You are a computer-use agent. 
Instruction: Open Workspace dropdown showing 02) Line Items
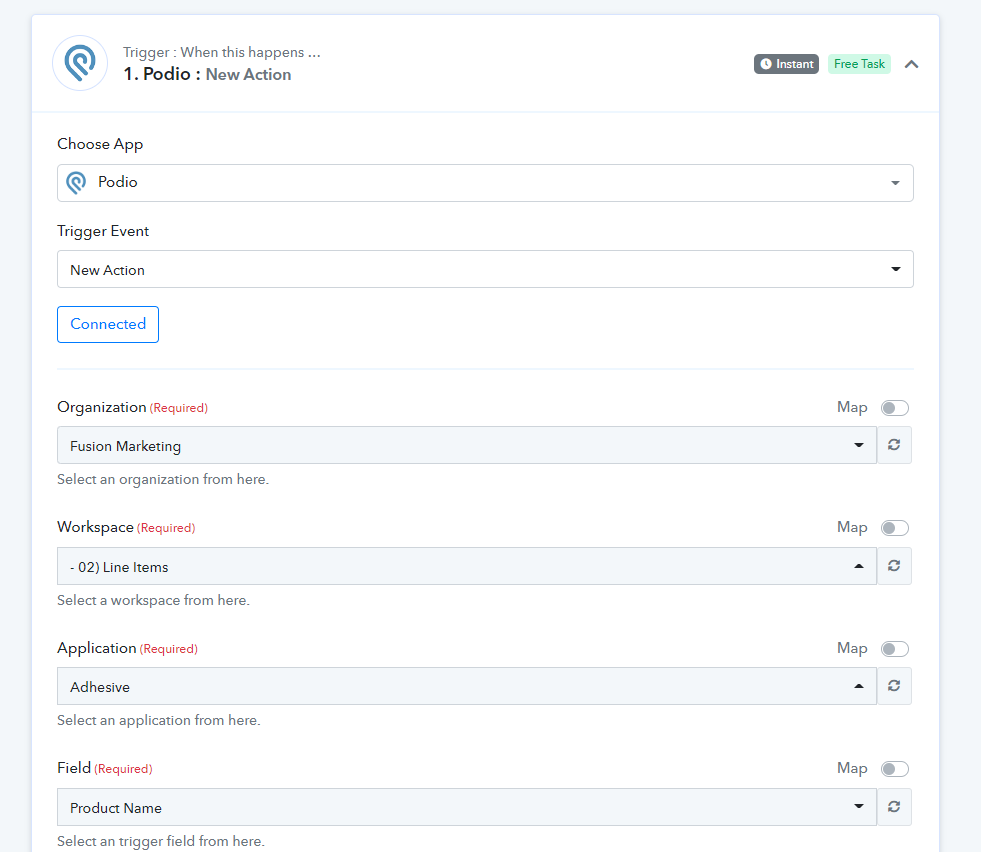pyautogui.click(x=467, y=566)
